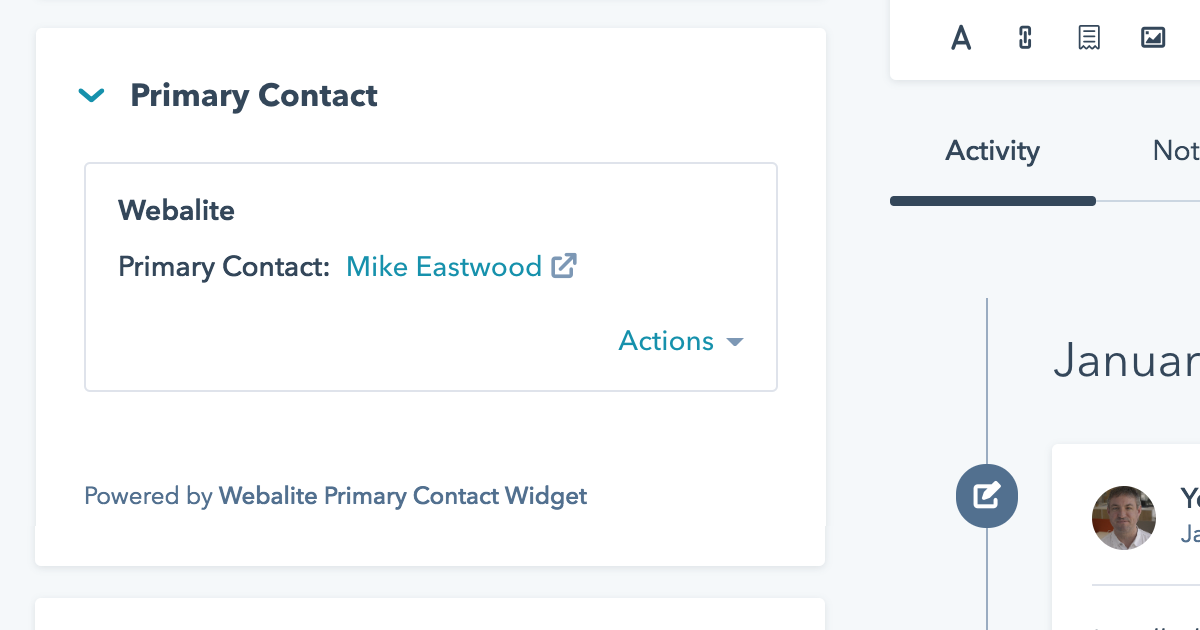The width and height of the screenshot is (1200, 630).
Task: Click the user avatar photo in the note
Action: coord(1124,518)
